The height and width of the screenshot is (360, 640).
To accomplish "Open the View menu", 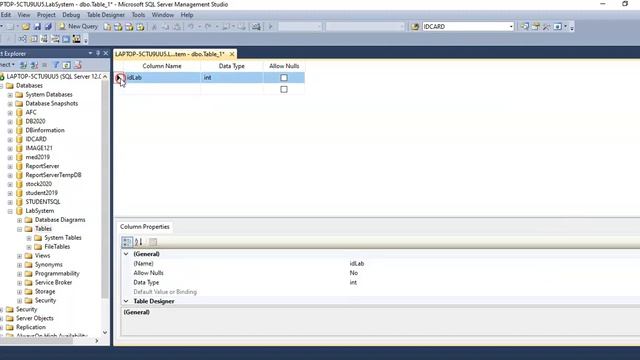I will click(x=24, y=15).
